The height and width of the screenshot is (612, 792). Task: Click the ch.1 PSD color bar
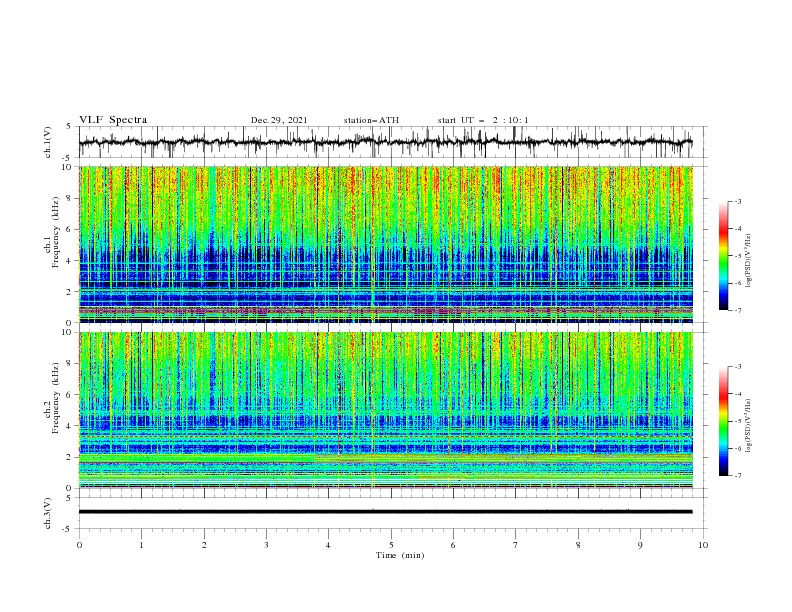click(x=724, y=256)
